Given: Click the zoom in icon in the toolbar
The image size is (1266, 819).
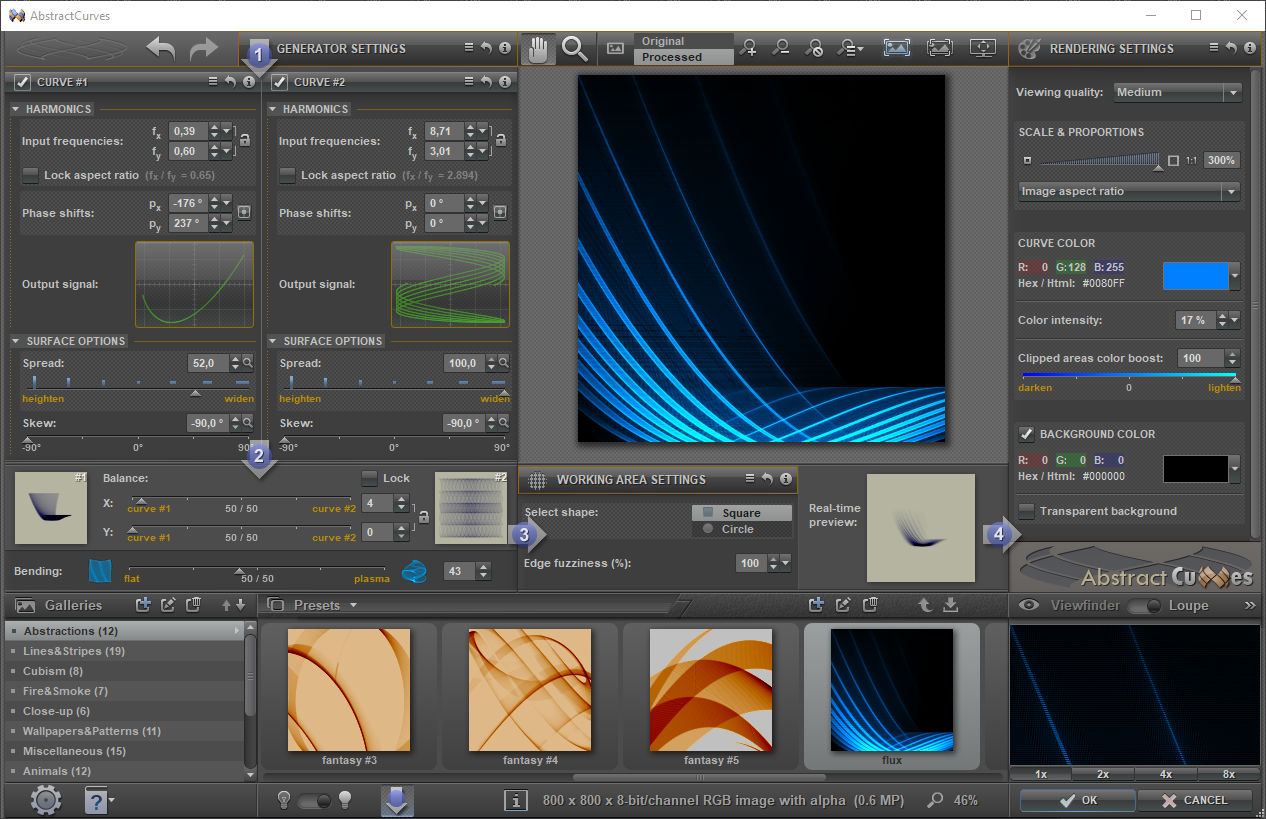Looking at the screenshot, I should [748, 48].
